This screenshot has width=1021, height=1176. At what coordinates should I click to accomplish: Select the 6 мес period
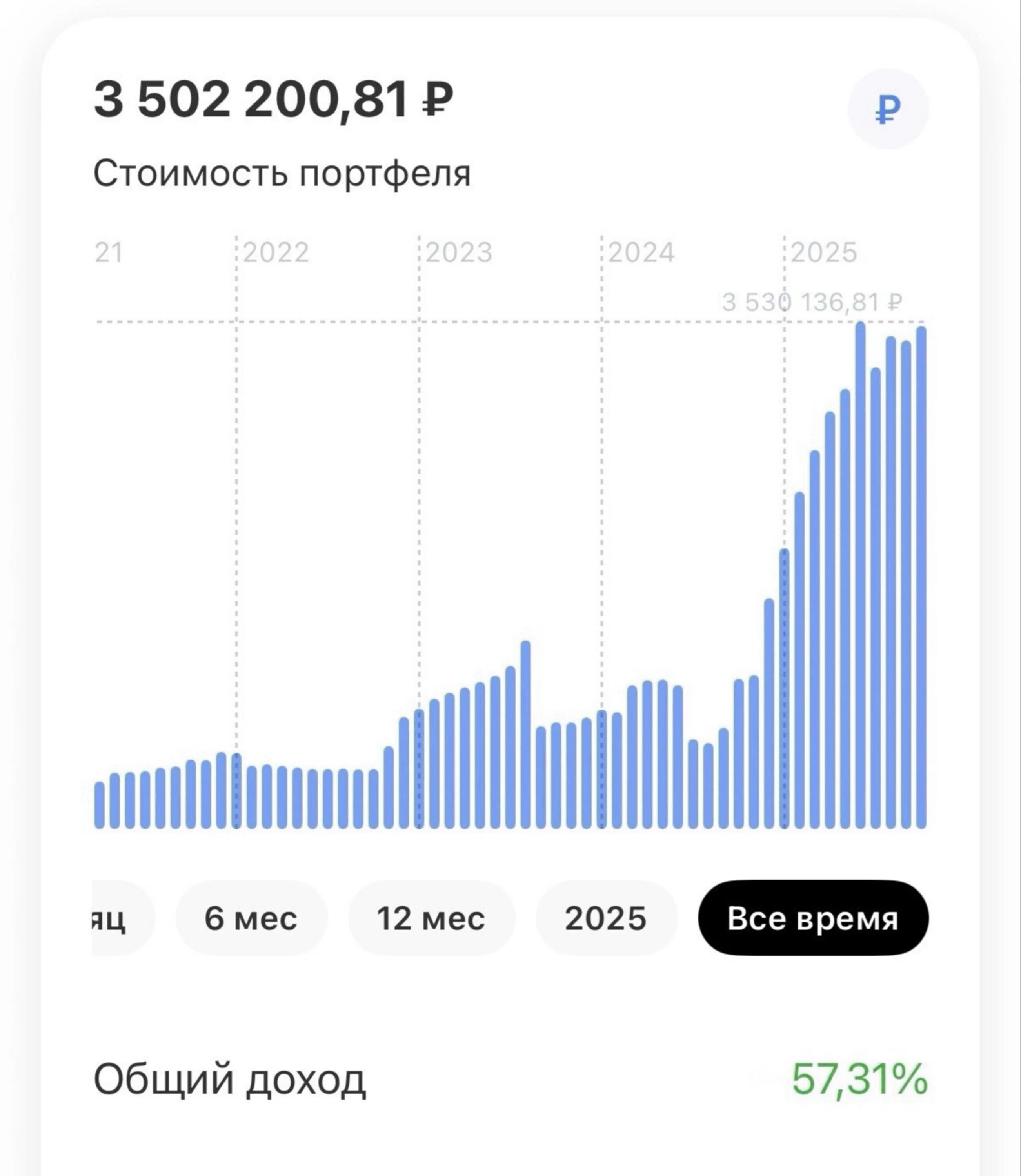pyautogui.click(x=251, y=918)
